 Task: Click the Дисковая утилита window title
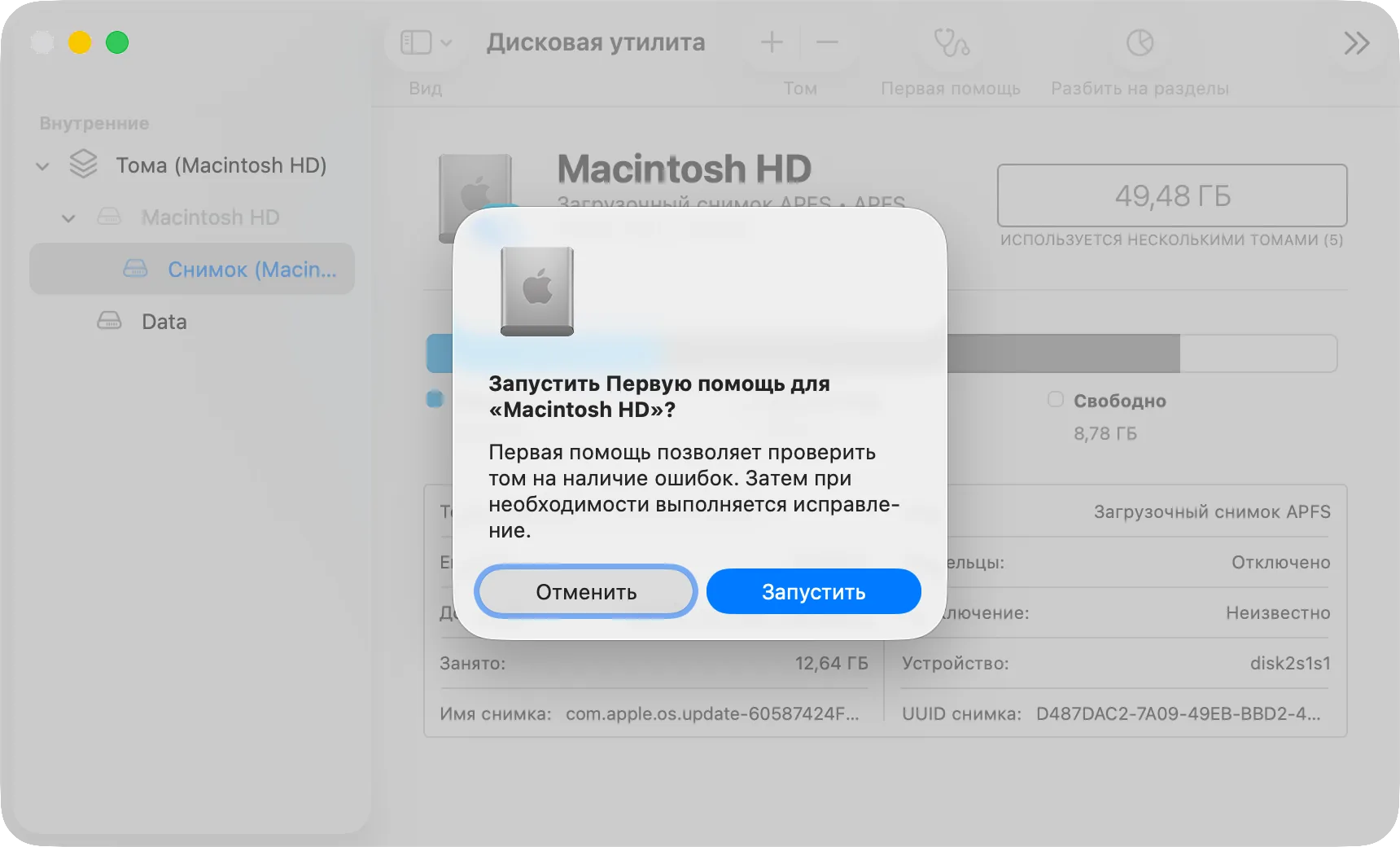pos(596,42)
